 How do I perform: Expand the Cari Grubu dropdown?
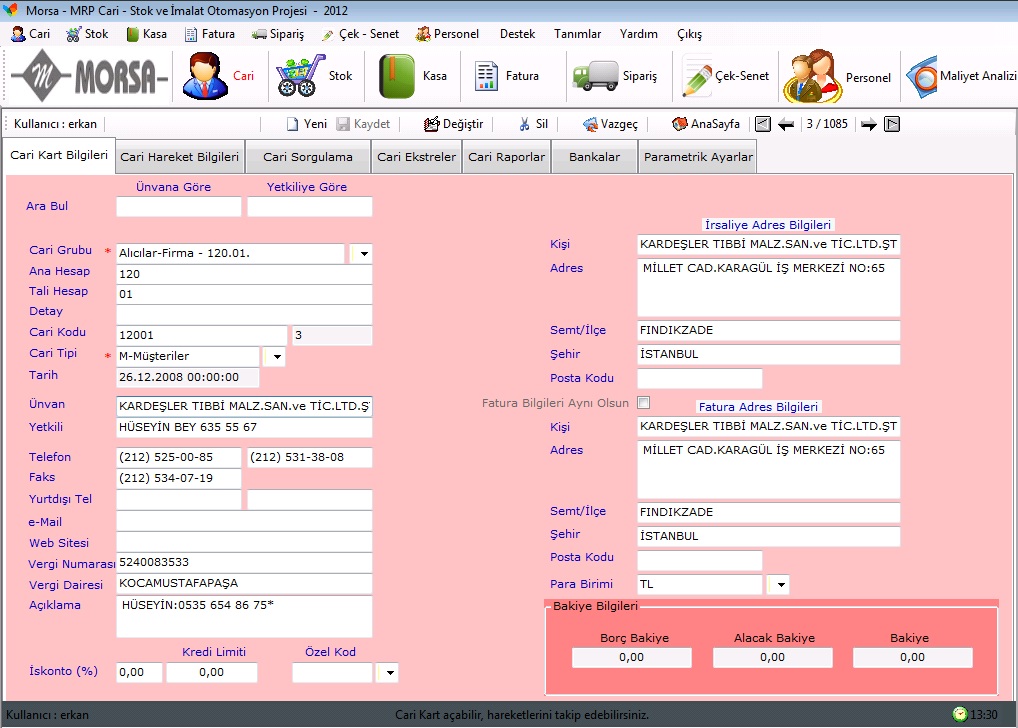point(364,253)
